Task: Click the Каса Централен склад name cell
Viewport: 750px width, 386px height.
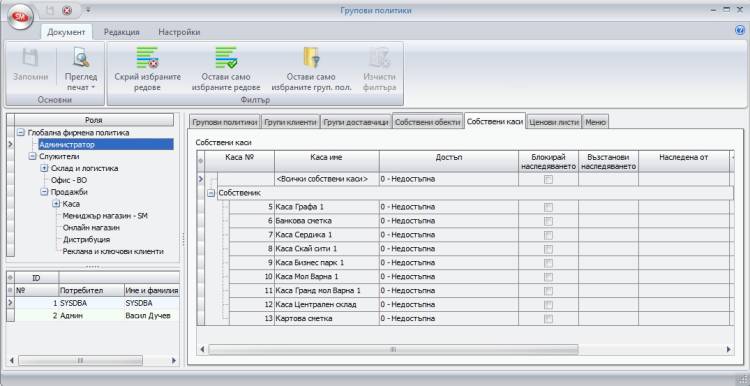Action: (x=327, y=305)
